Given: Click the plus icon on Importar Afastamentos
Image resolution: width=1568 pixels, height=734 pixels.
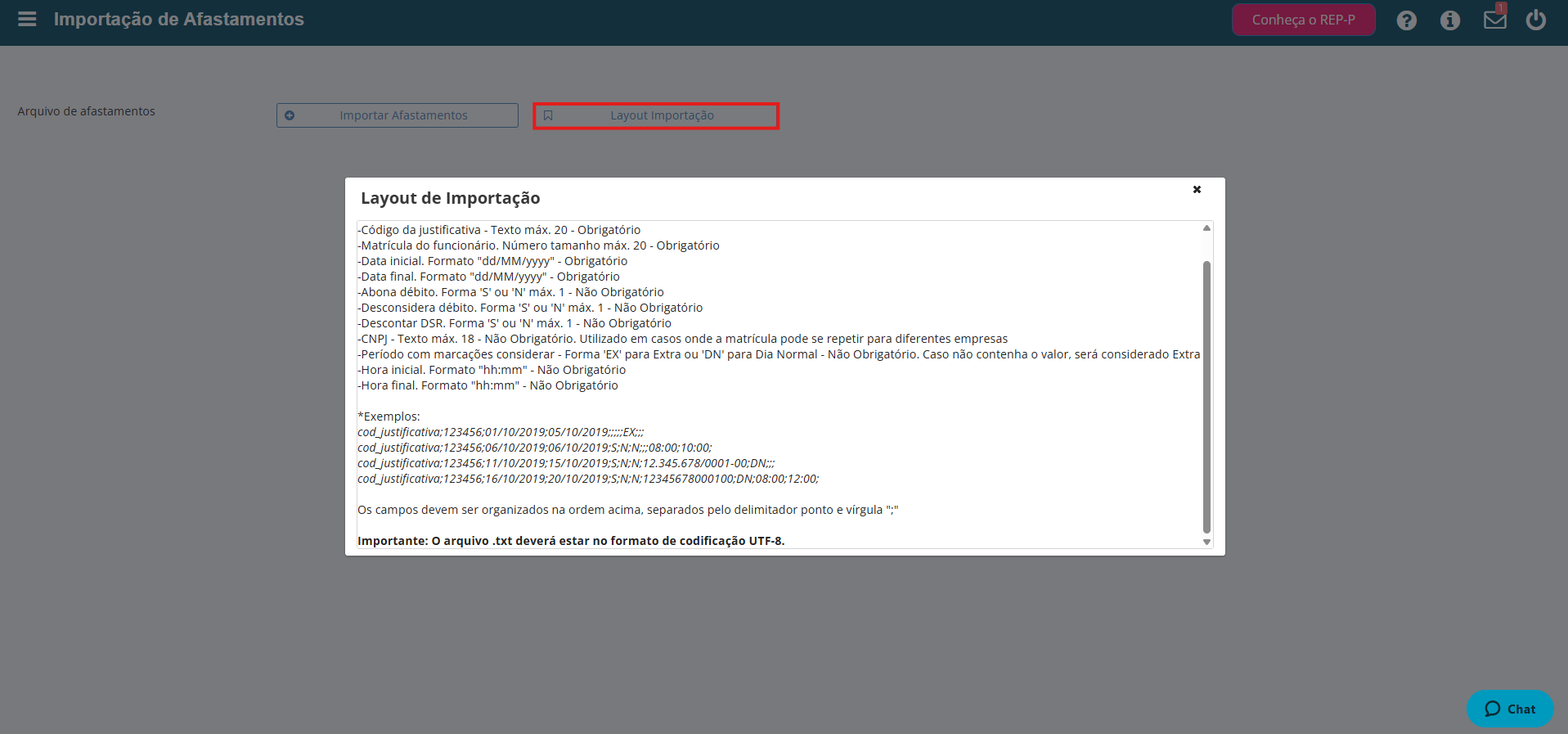Looking at the screenshot, I should tap(290, 115).
